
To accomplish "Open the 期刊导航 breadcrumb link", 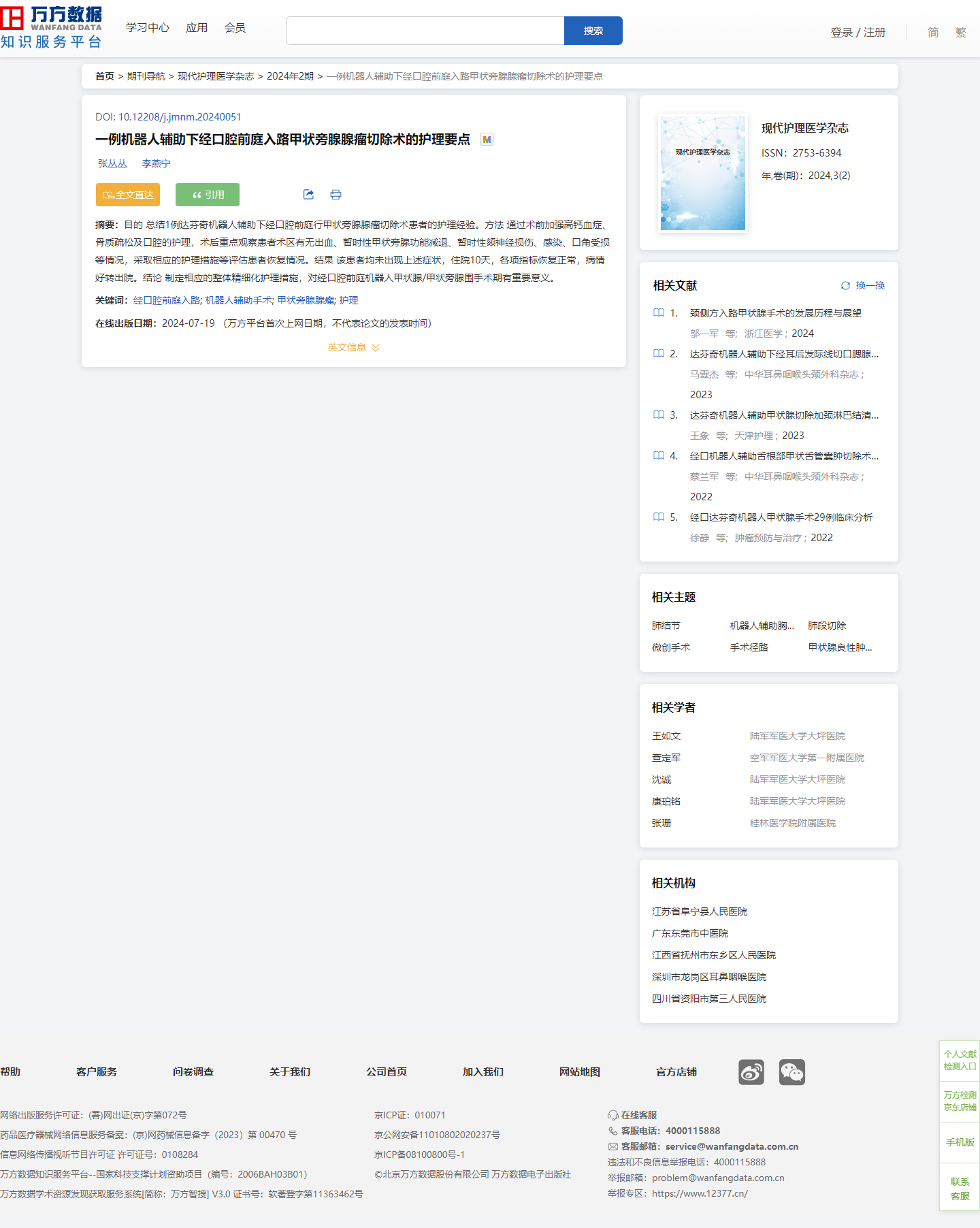I will pos(146,76).
